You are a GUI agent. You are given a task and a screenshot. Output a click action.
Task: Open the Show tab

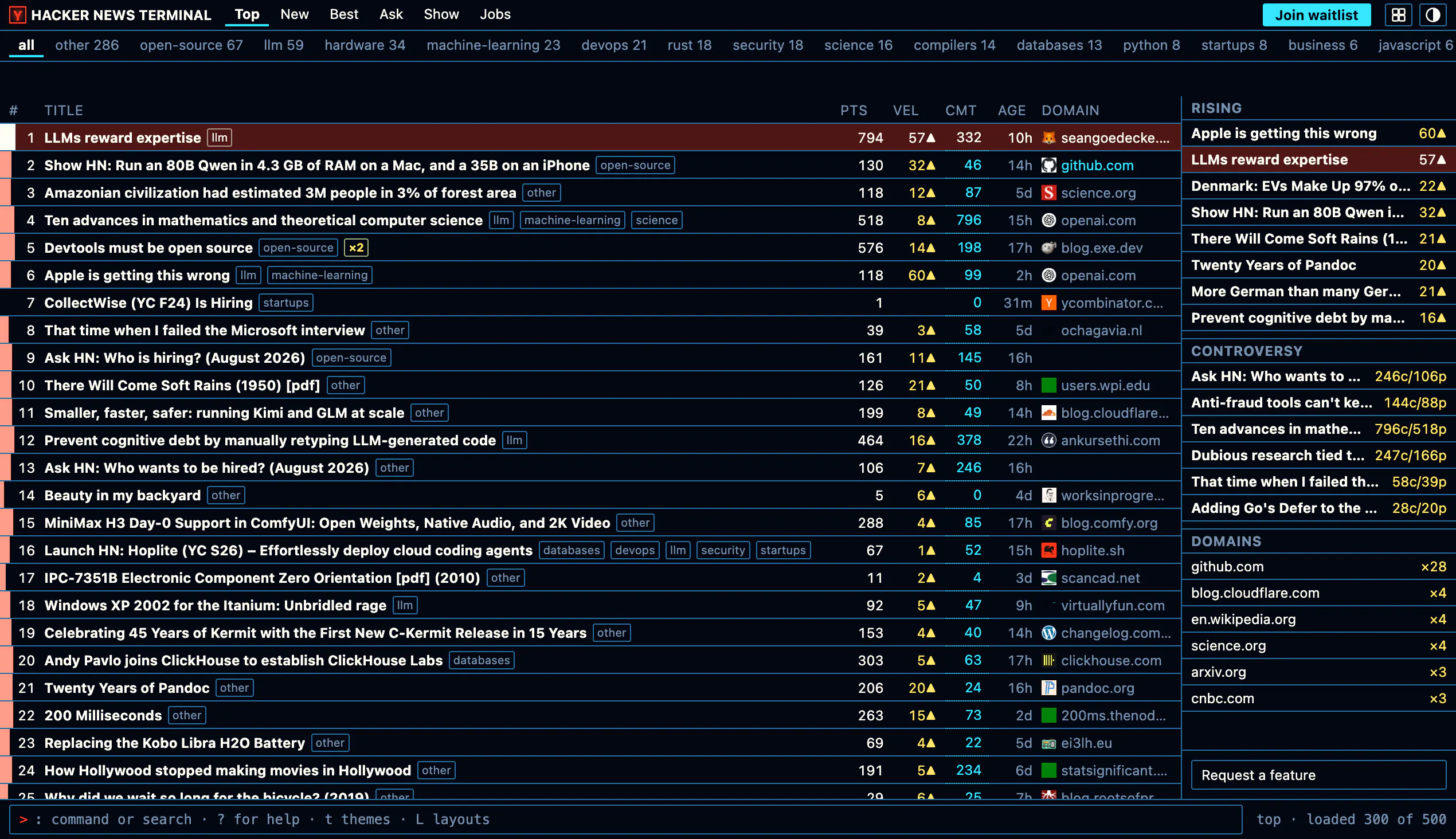point(441,14)
